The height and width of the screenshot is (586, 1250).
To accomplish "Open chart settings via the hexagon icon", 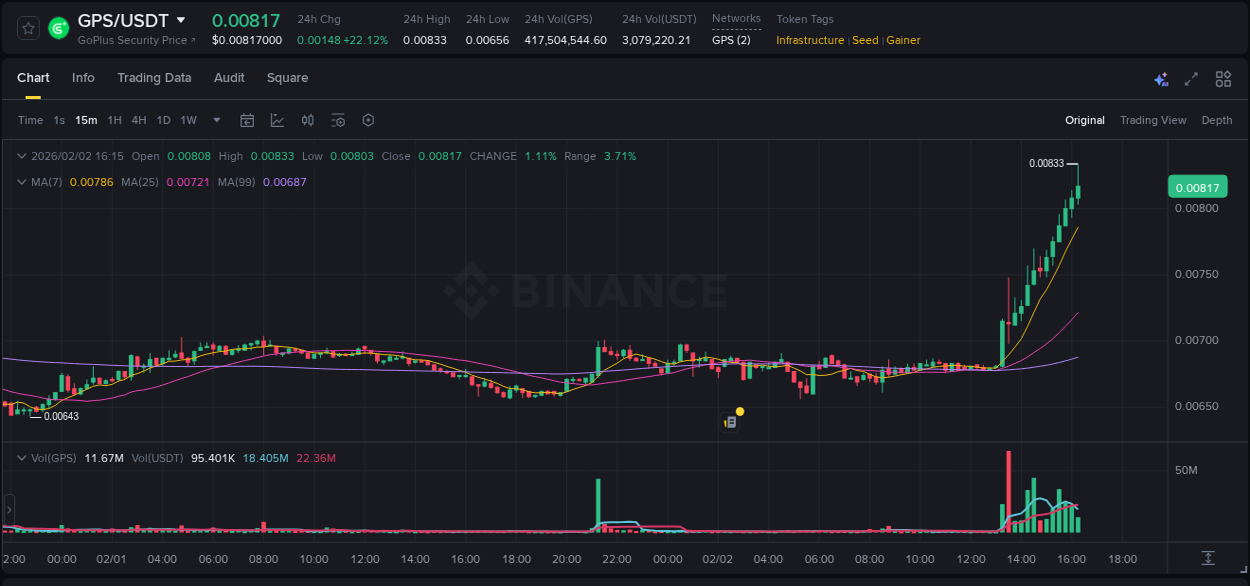I will pyautogui.click(x=368, y=120).
